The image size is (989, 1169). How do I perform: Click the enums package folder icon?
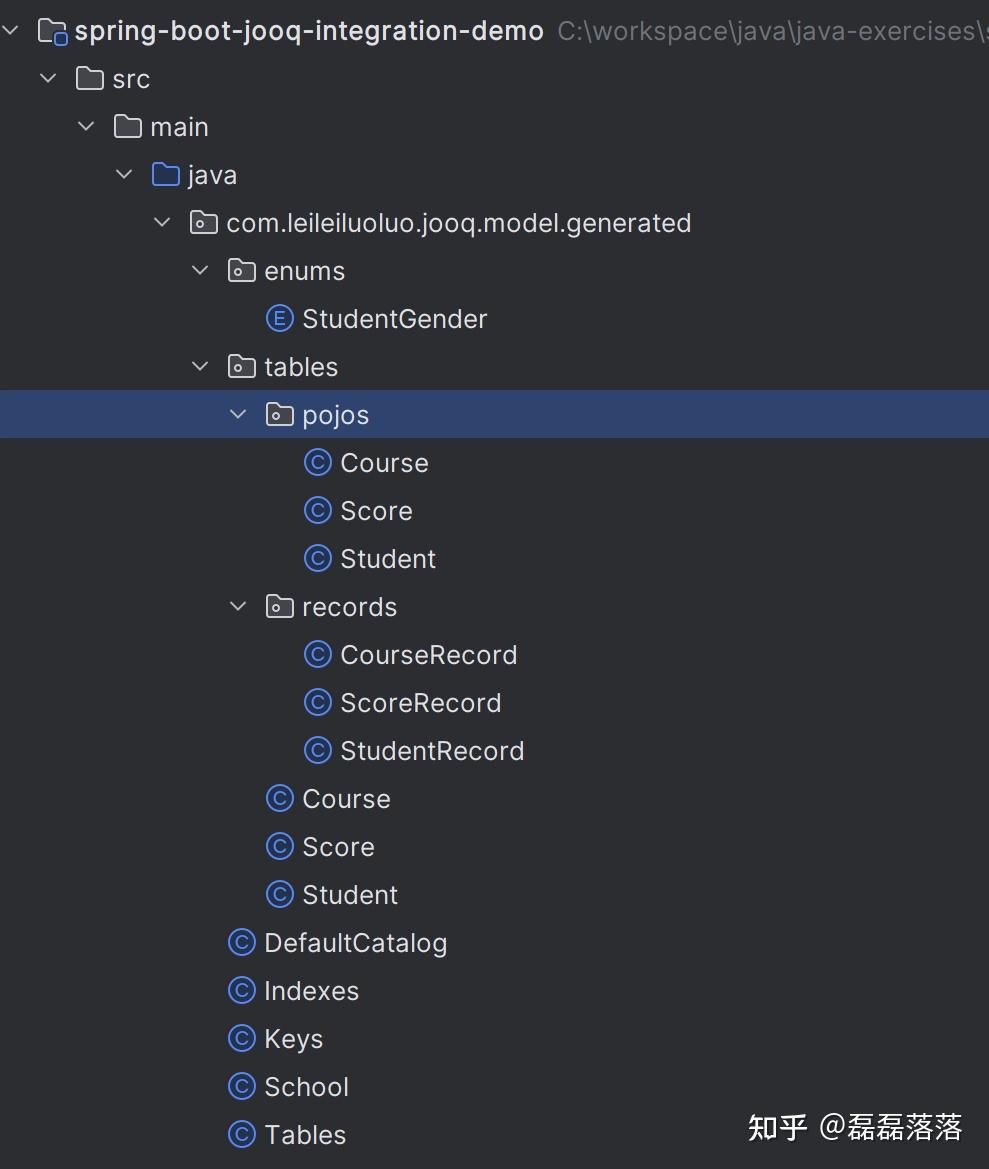(x=242, y=271)
